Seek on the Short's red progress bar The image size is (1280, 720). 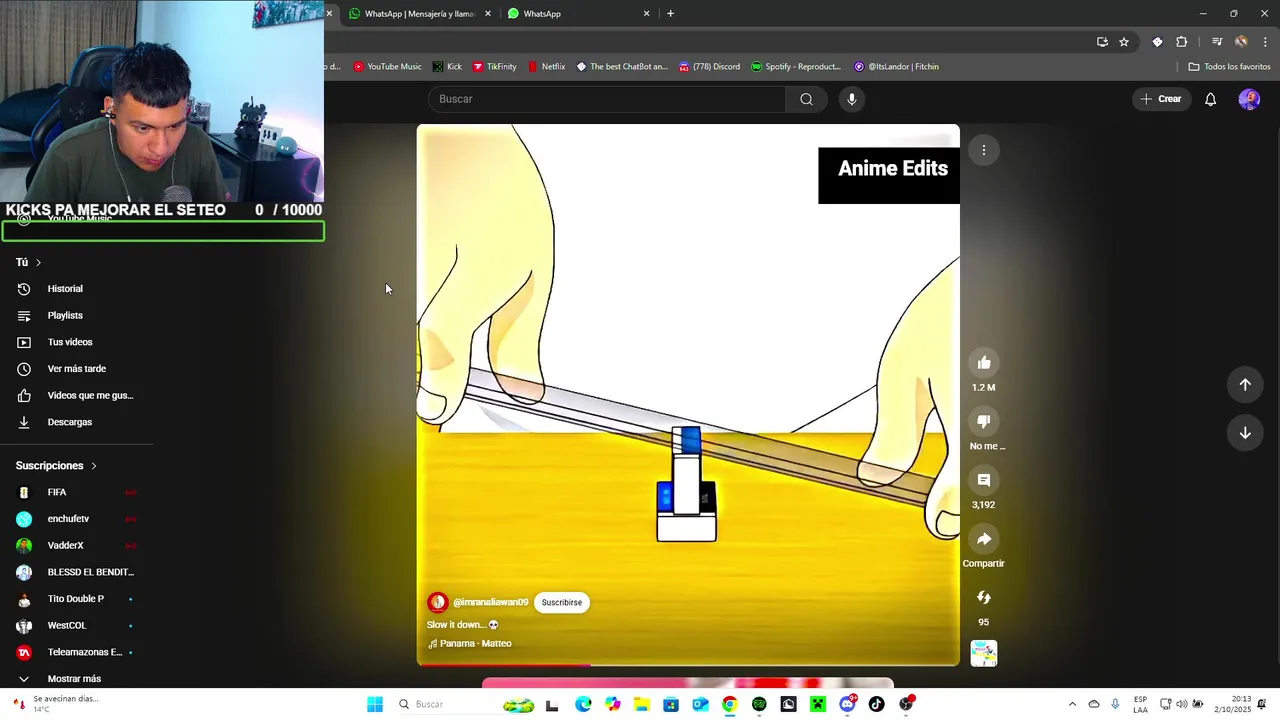click(688, 664)
